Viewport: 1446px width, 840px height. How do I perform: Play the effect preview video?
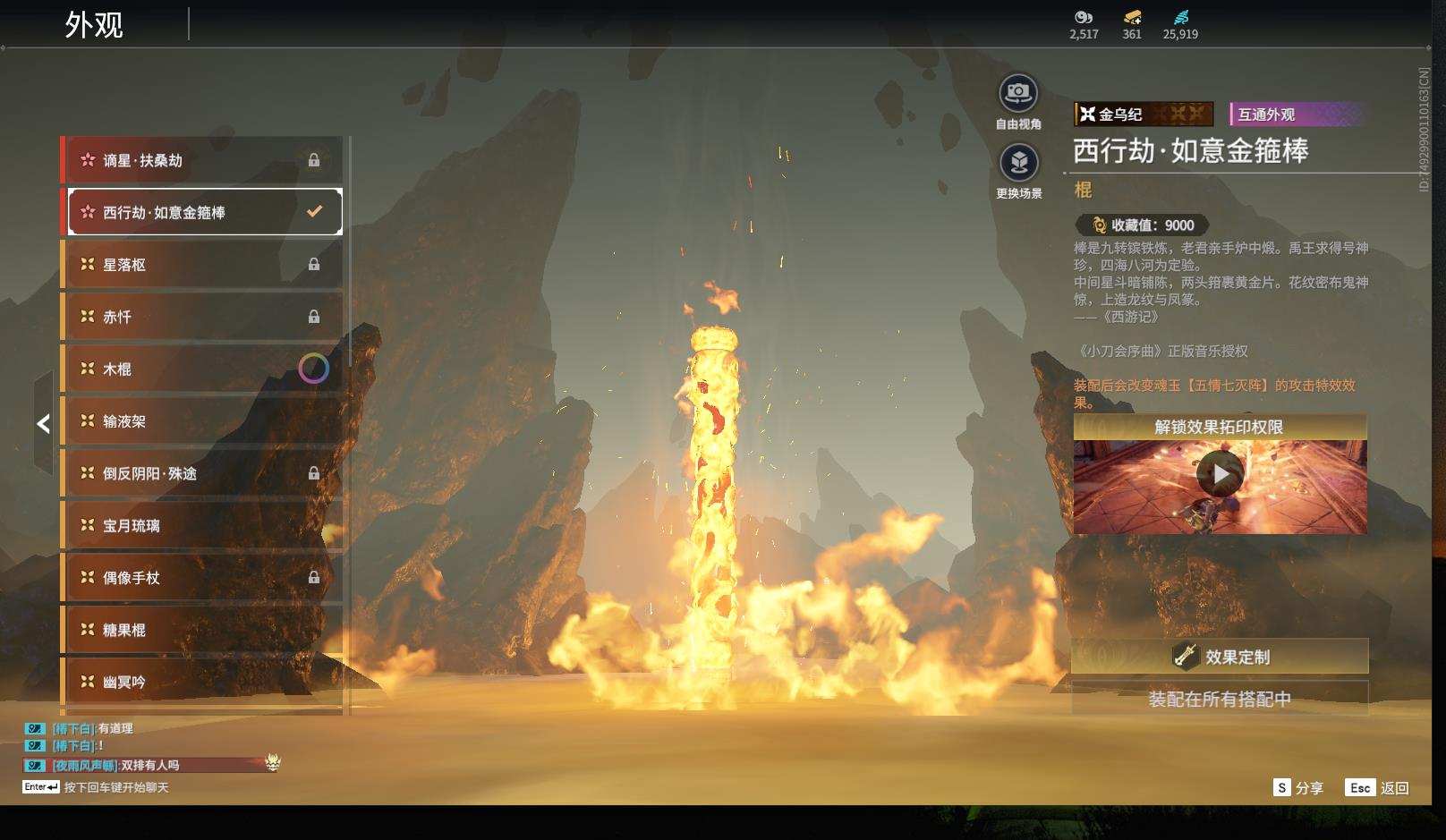(x=1221, y=474)
